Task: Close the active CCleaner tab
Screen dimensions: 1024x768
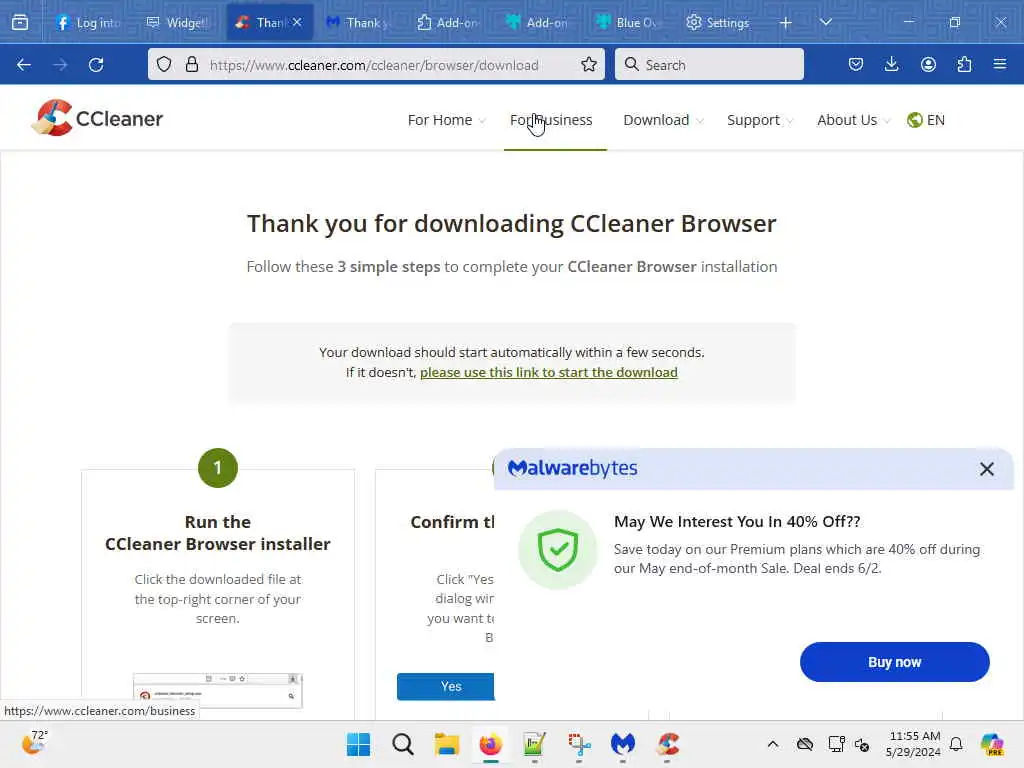Action: [297, 22]
